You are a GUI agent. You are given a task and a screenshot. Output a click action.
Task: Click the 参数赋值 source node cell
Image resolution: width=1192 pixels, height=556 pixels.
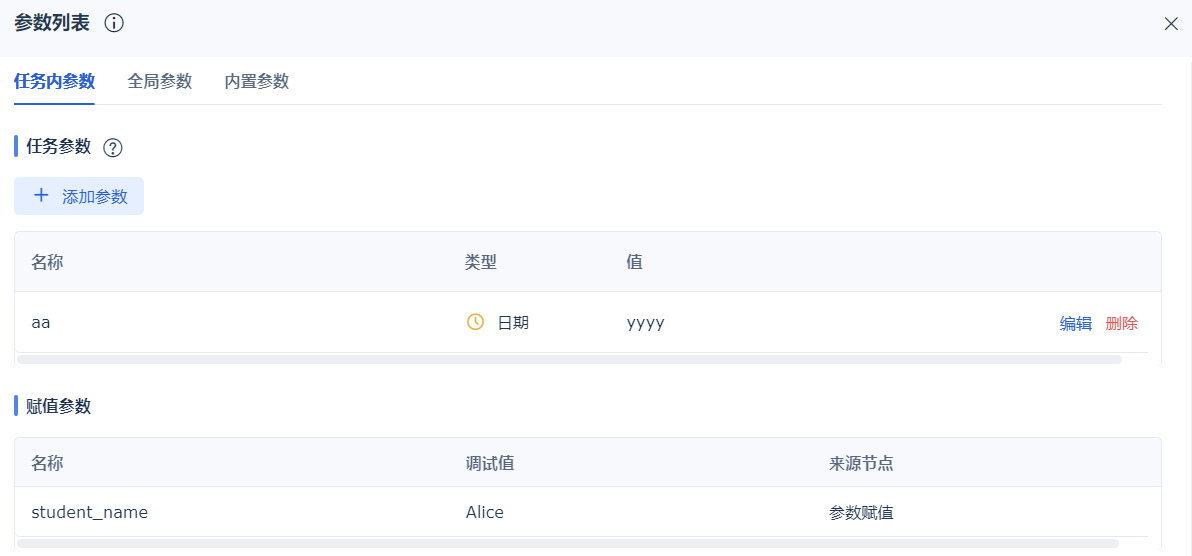point(861,513)
